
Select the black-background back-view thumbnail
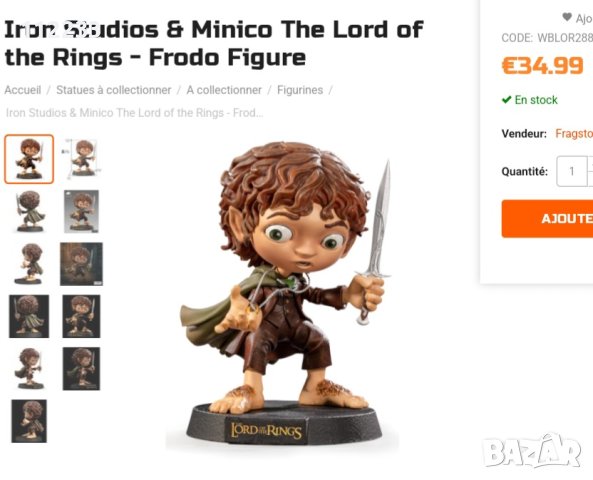coord(29,316)
